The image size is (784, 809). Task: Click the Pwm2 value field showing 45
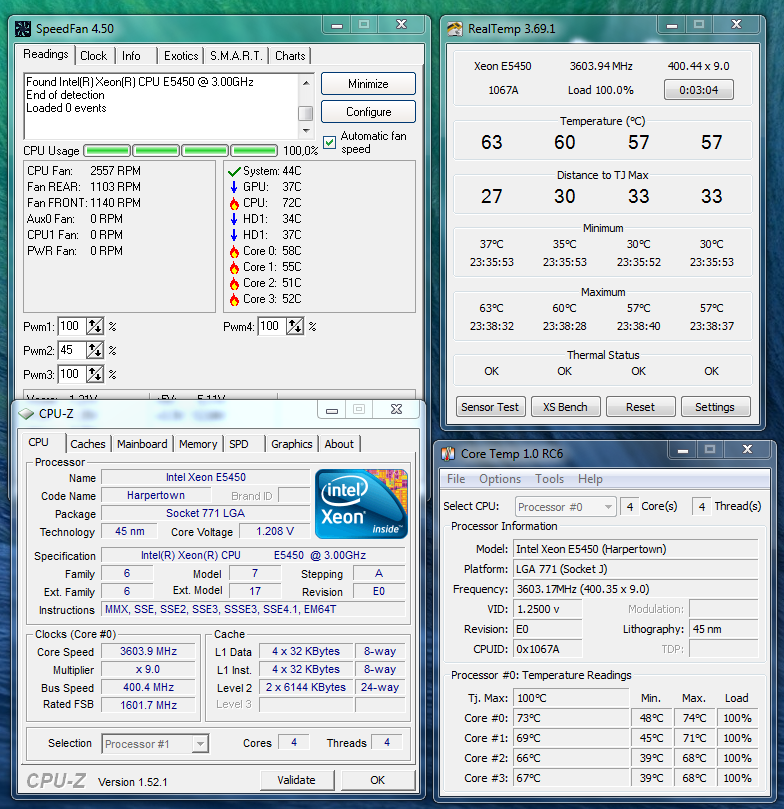(x=72, y=350)
